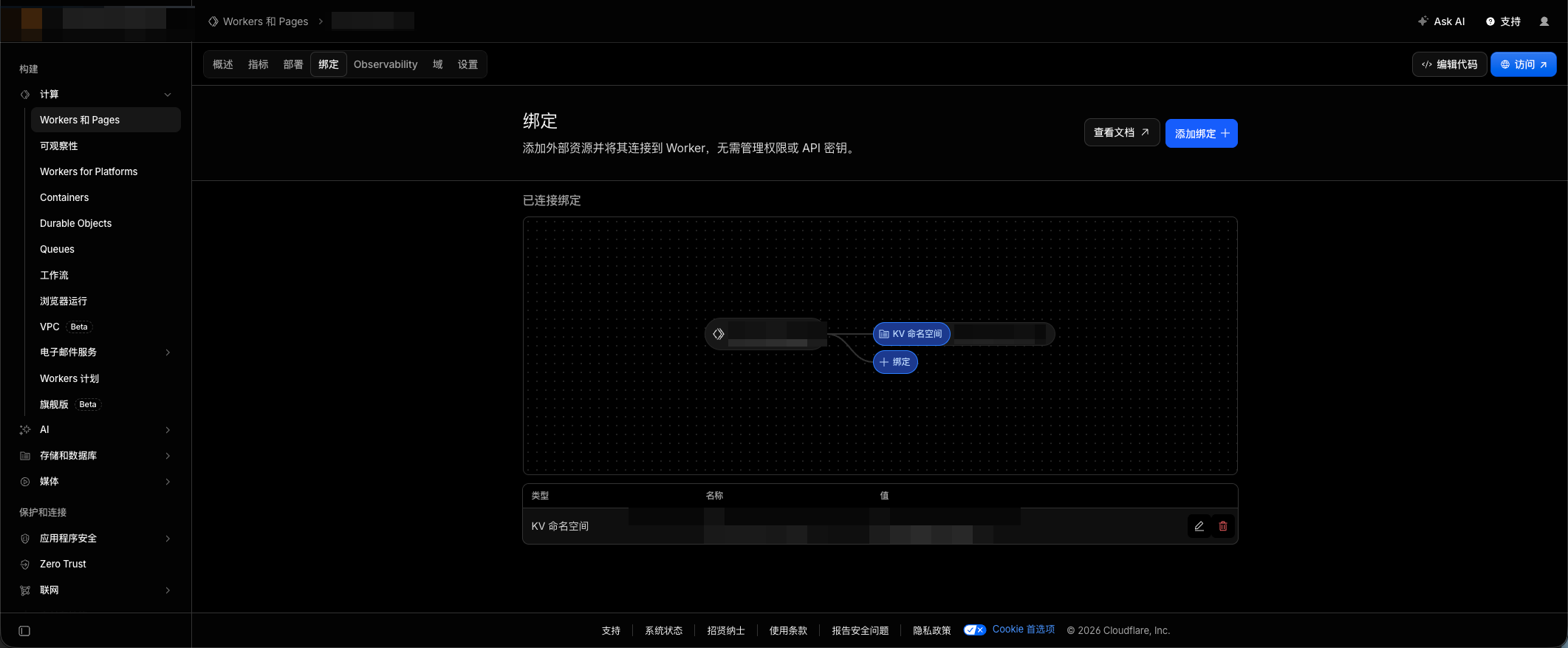Toggle the Cookie 首选项 privacy switch icon
This screenshot has width=1568, height=648.
975,630
